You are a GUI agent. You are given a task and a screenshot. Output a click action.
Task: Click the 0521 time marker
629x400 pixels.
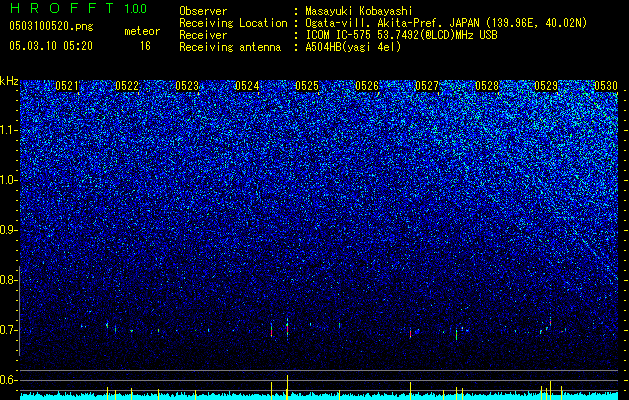pos(67,86)
